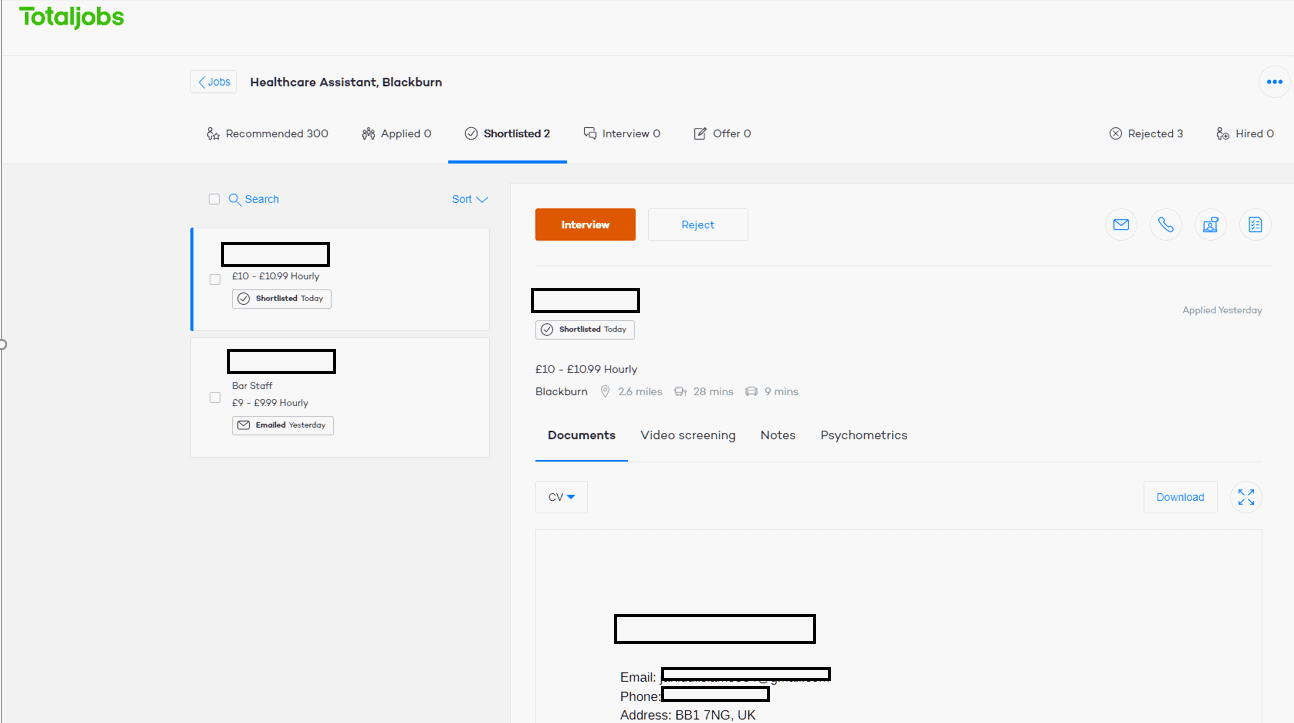Click the search magnifier icon
This screenshot has width=1294, height=723.
point(235,199)
